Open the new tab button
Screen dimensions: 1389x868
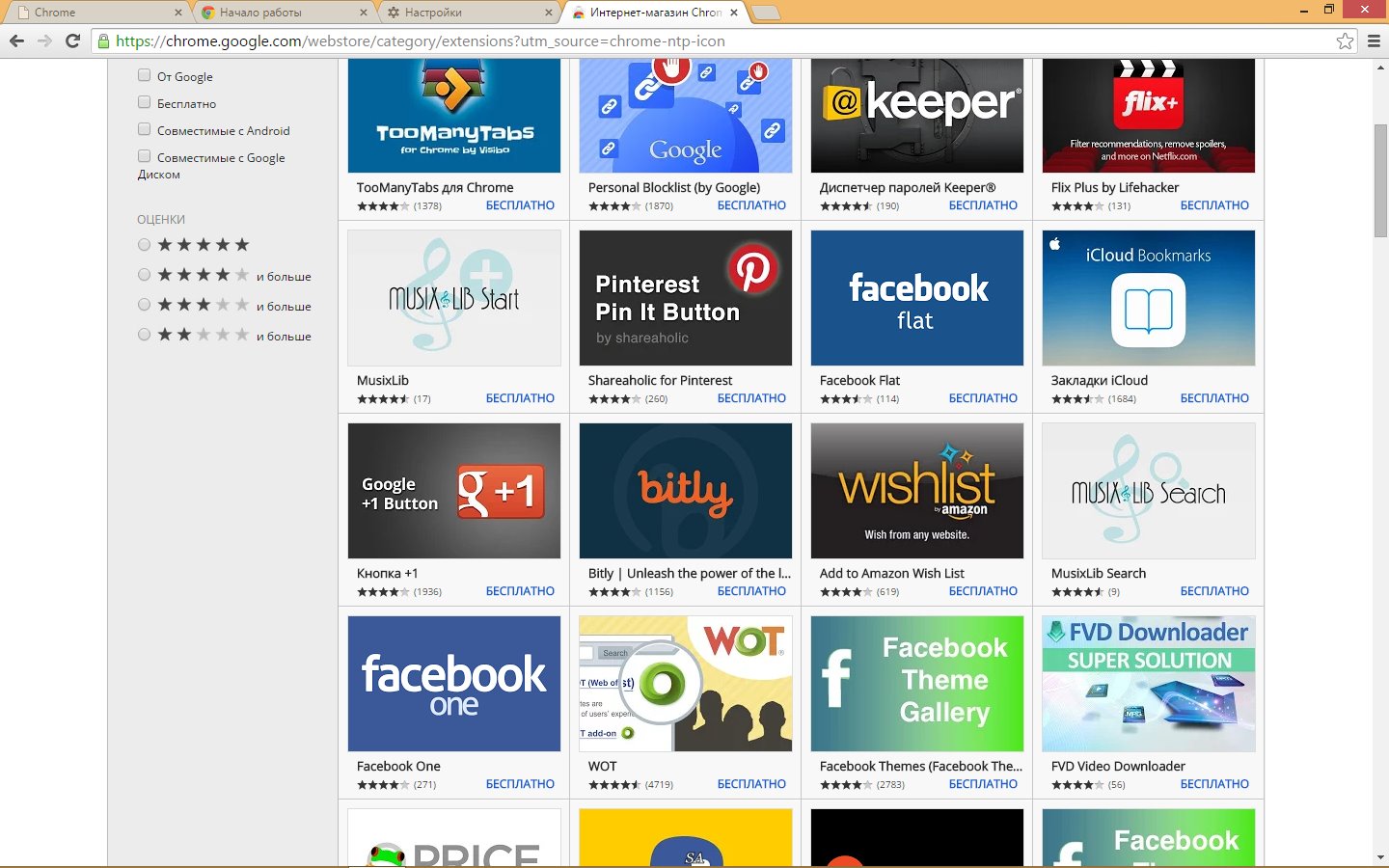click(765, 13)
